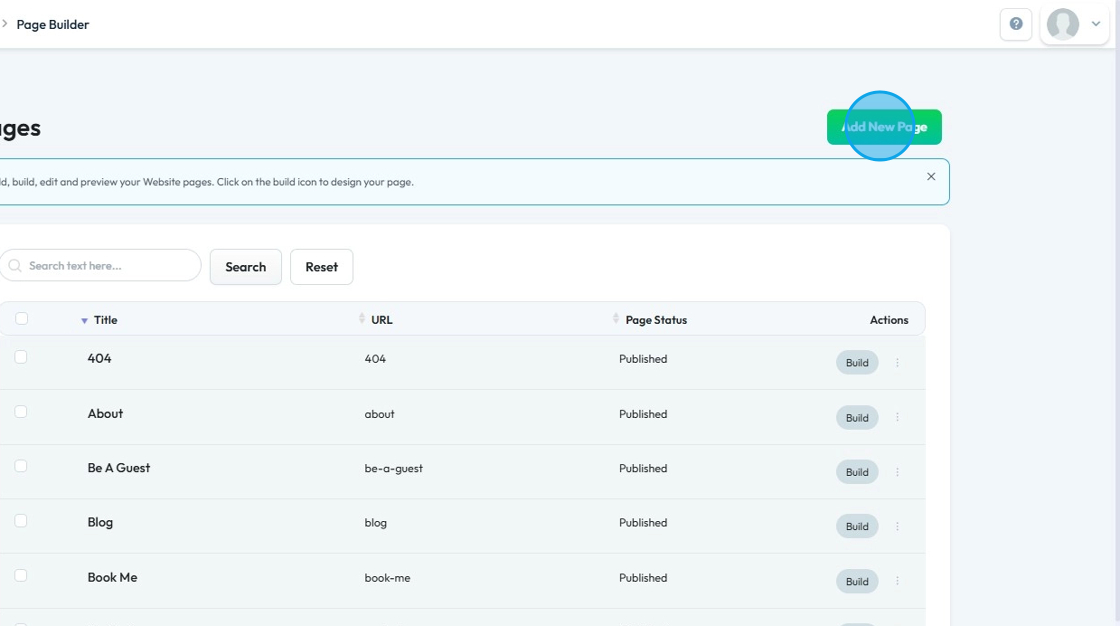The height and width of the screenshot is (626, 1120).
Task: Click the 'about' URL cell
Action: [379, 414]
